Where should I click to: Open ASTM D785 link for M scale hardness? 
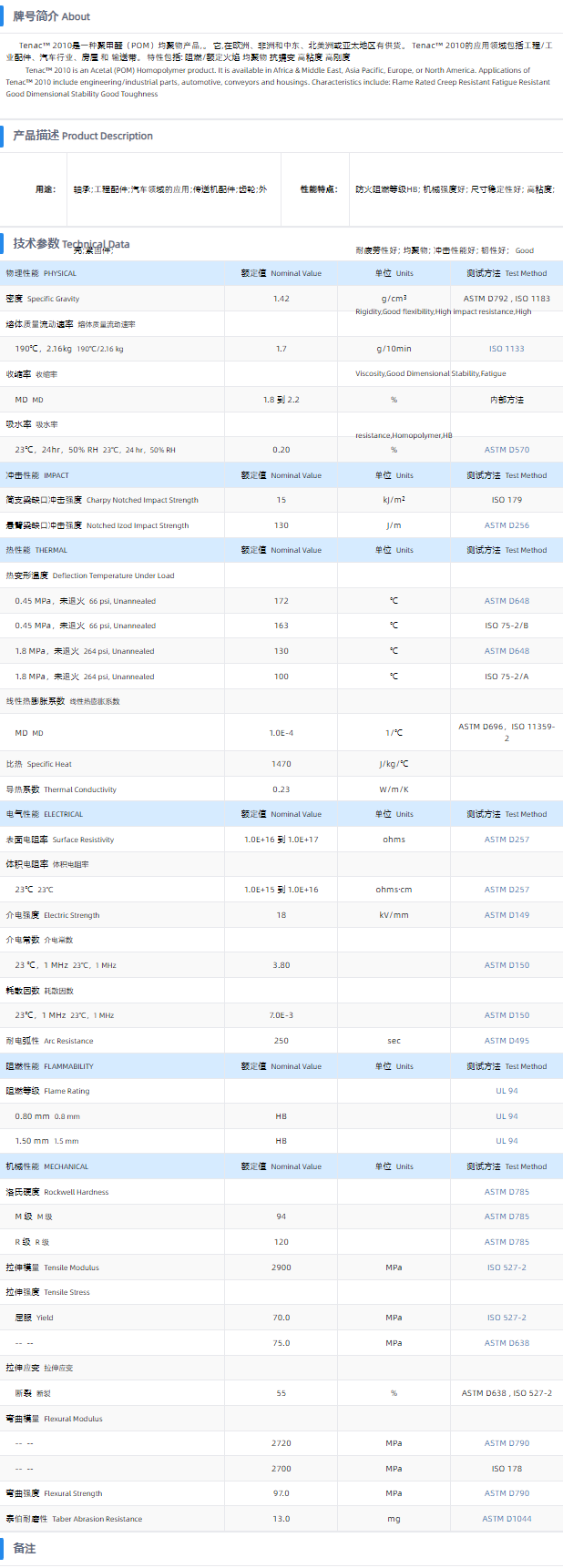pos(507,1217)
